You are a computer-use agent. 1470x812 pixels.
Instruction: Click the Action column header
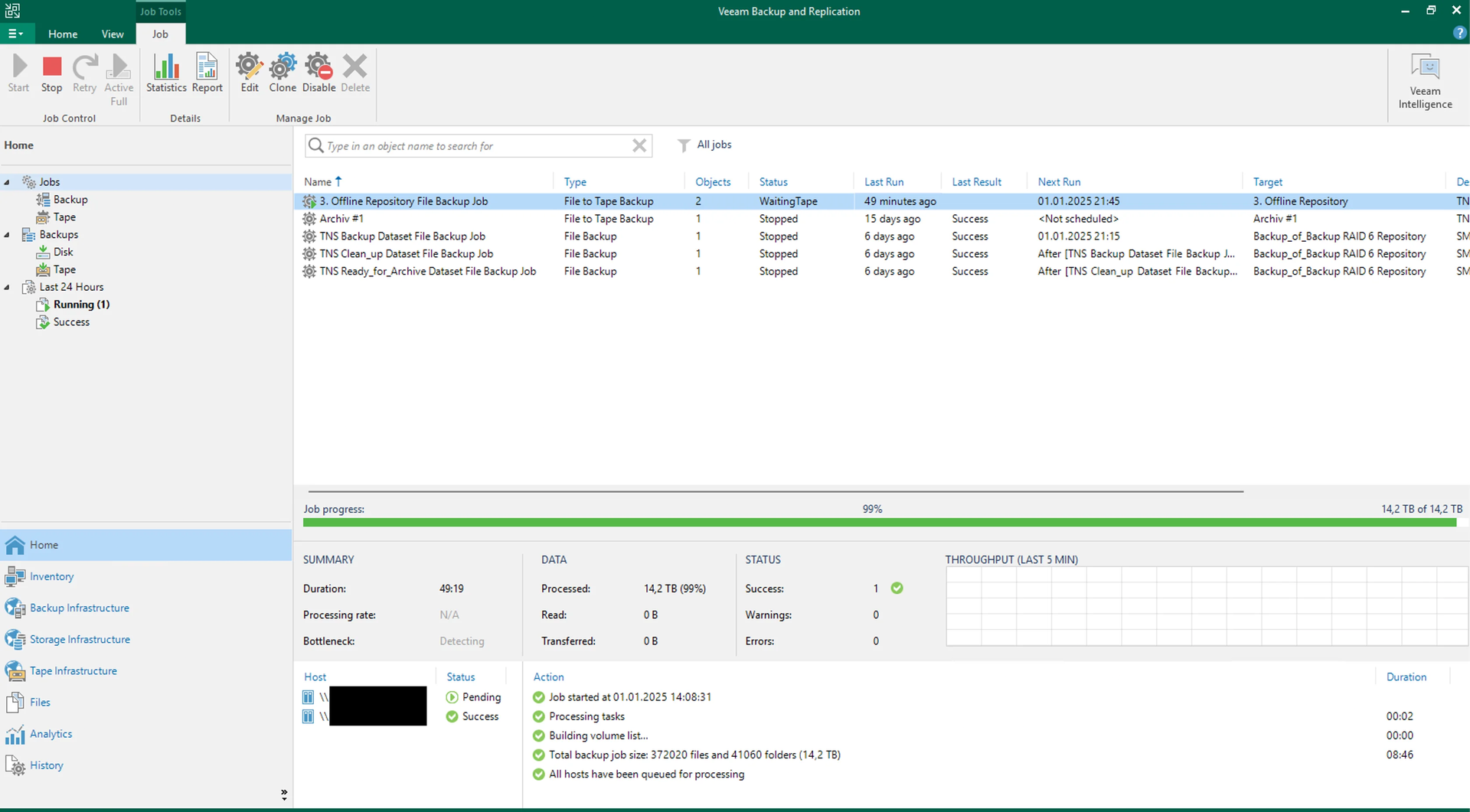548,677
